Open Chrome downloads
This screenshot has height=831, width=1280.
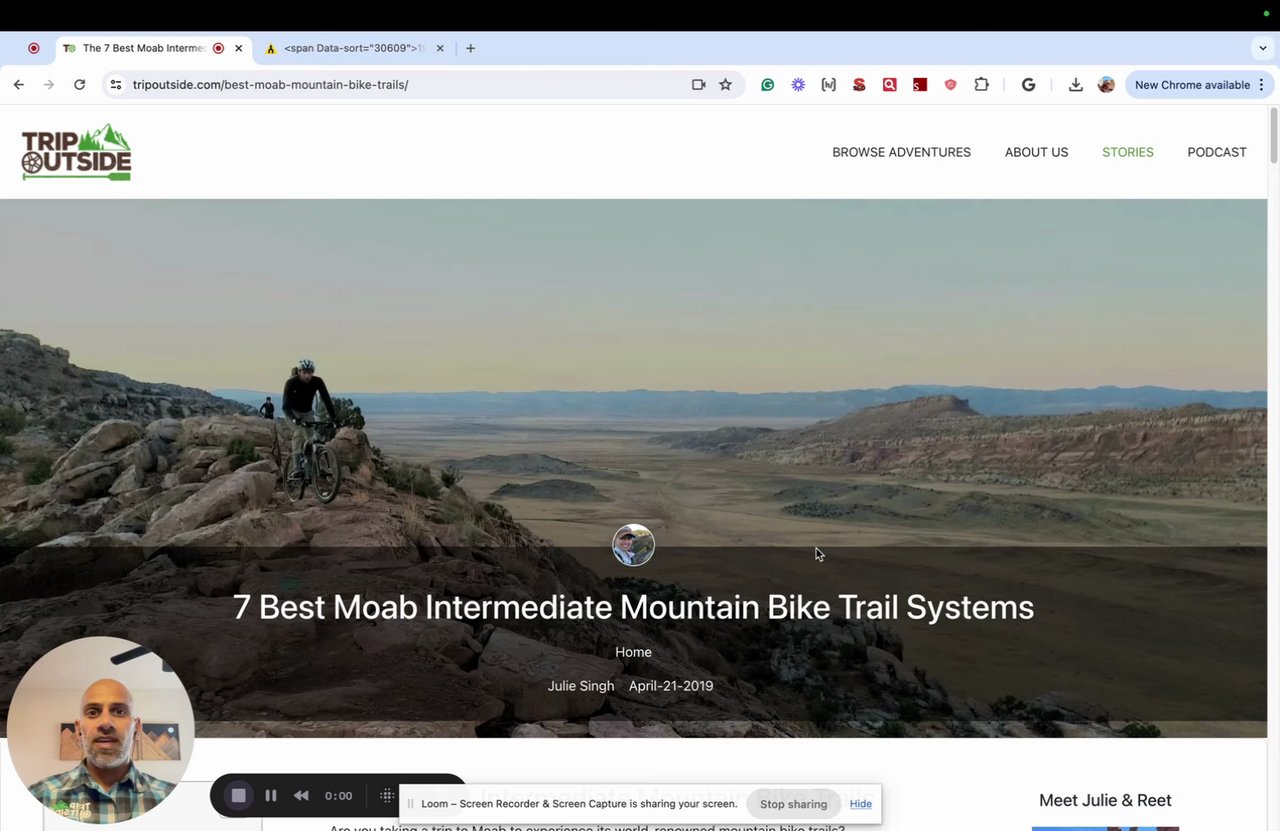pos(1076,85)
